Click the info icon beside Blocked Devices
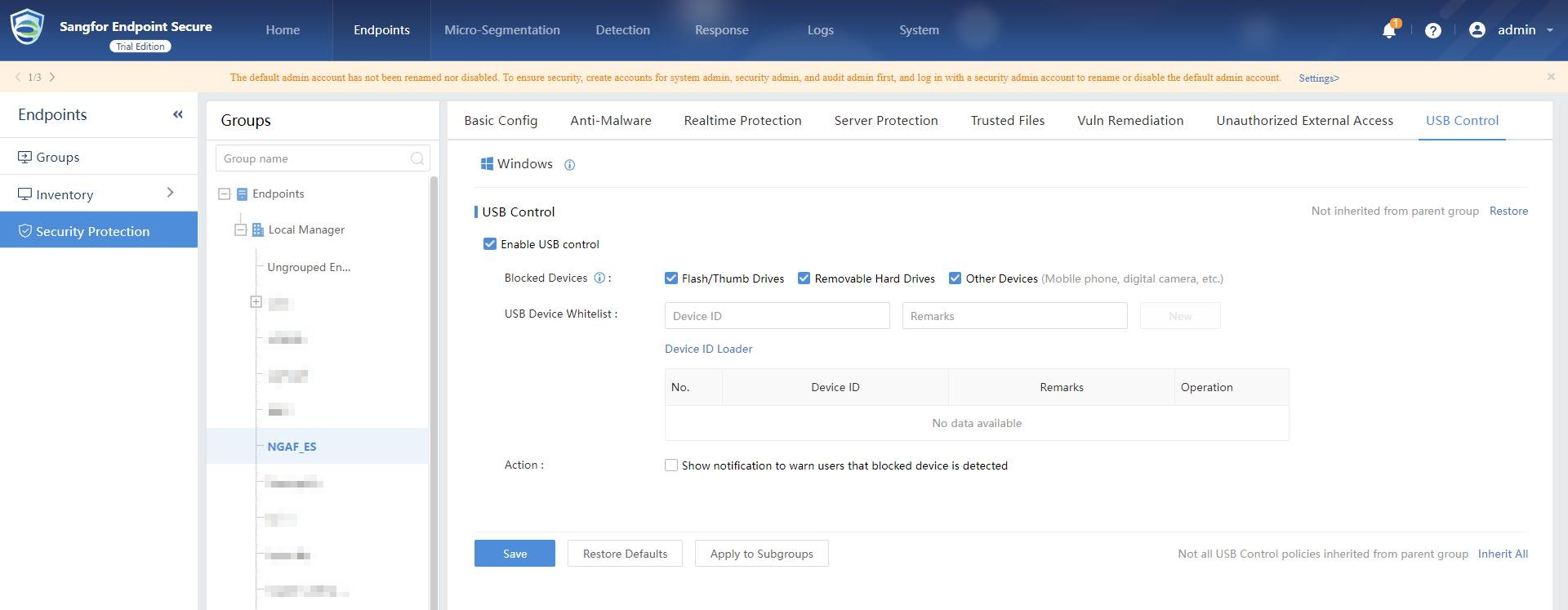 [x=599, y=278]
